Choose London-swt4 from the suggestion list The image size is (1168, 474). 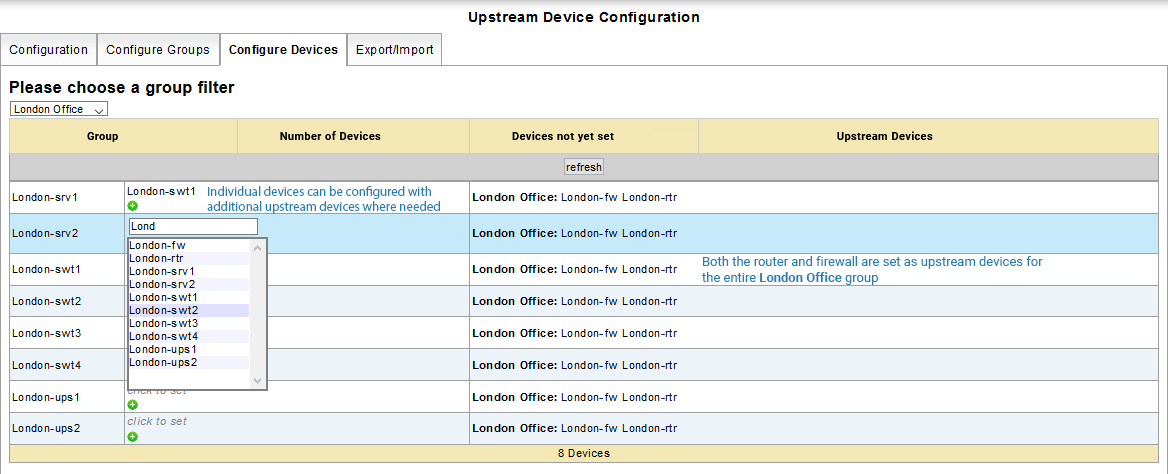[163, 336]
